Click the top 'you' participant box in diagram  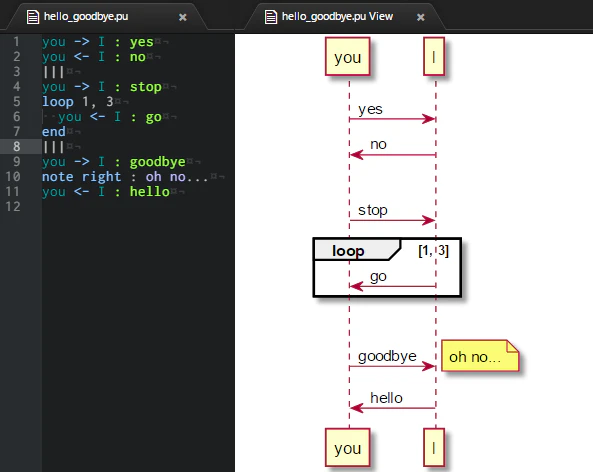348,57
